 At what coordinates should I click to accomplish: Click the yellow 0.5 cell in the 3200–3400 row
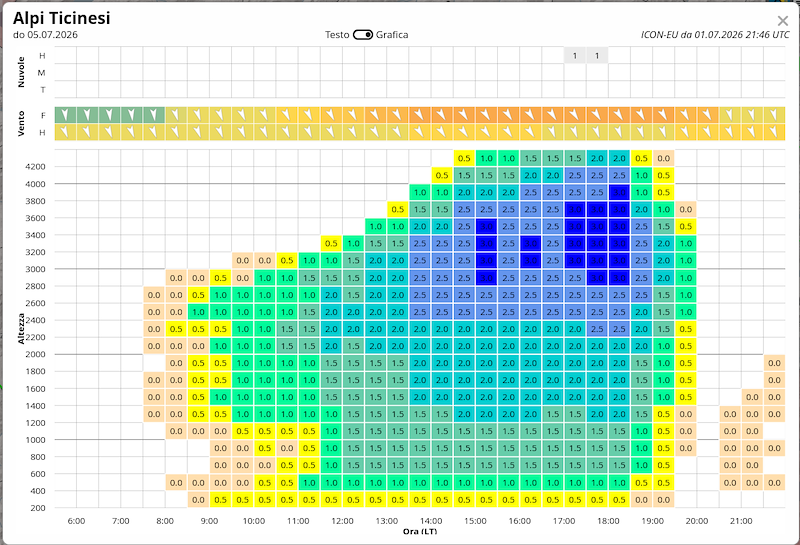coord(331,243)
